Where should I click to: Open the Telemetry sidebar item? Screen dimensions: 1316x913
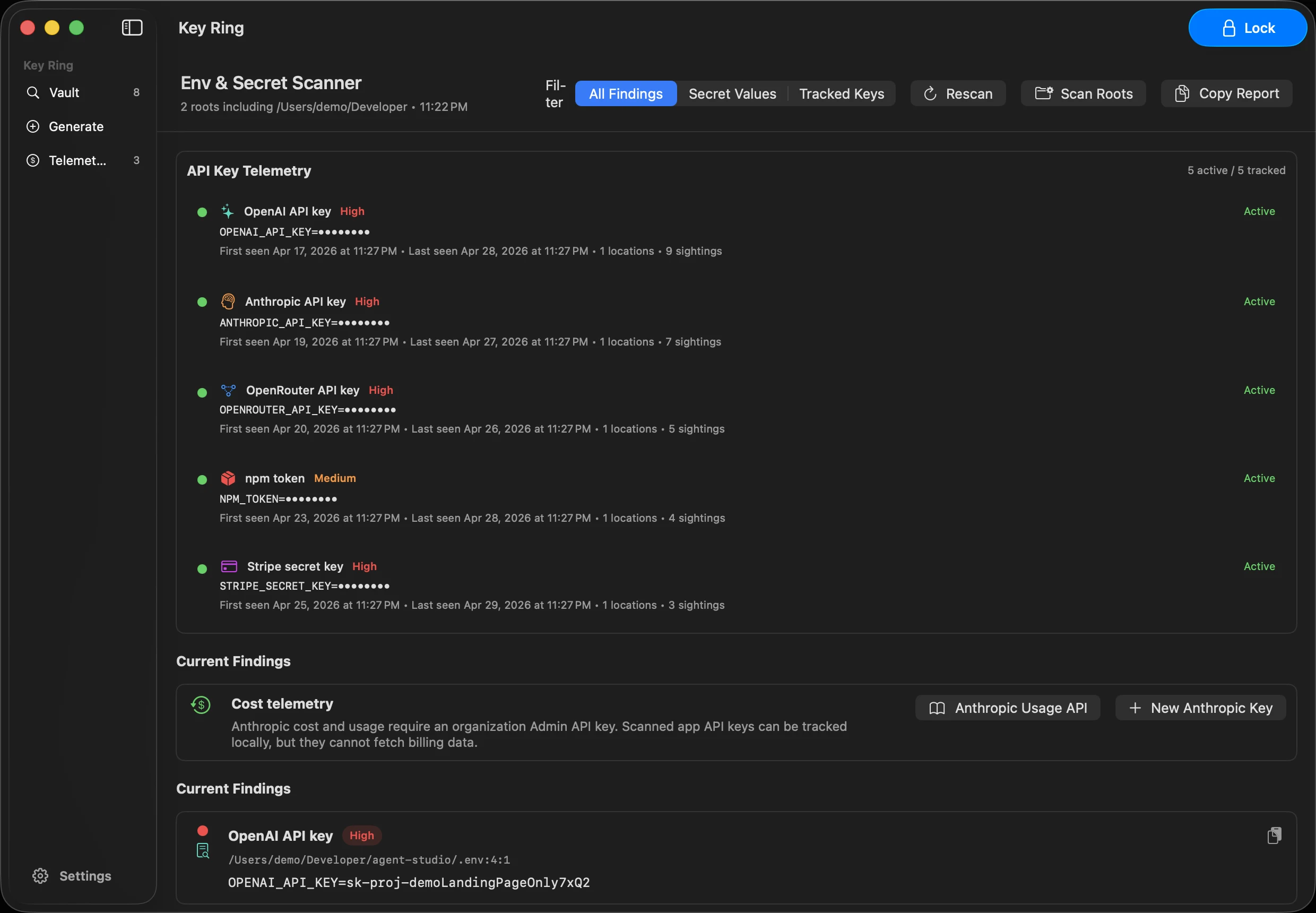83,160
